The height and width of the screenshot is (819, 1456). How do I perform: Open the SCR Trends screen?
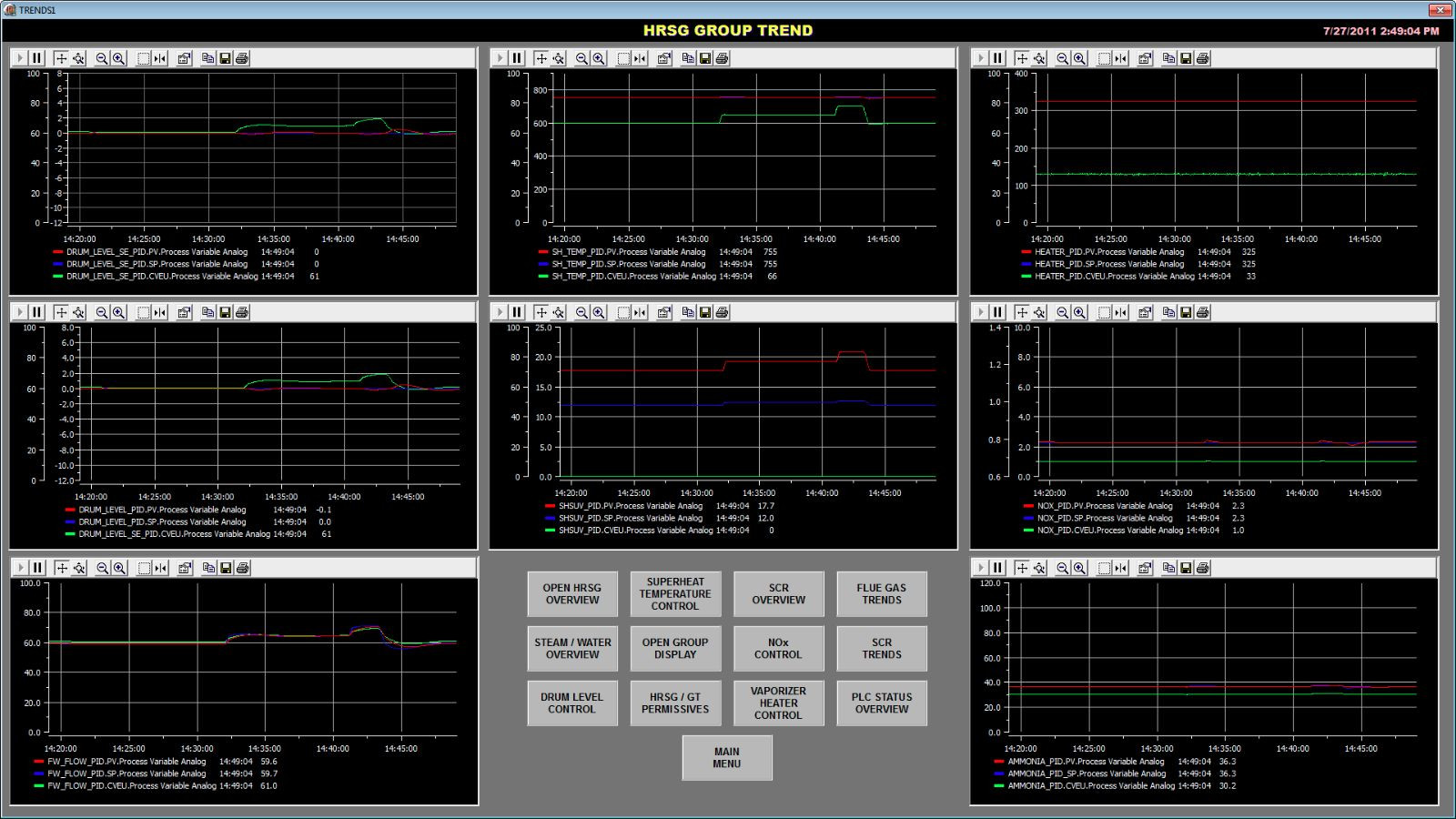click(882, 649)
